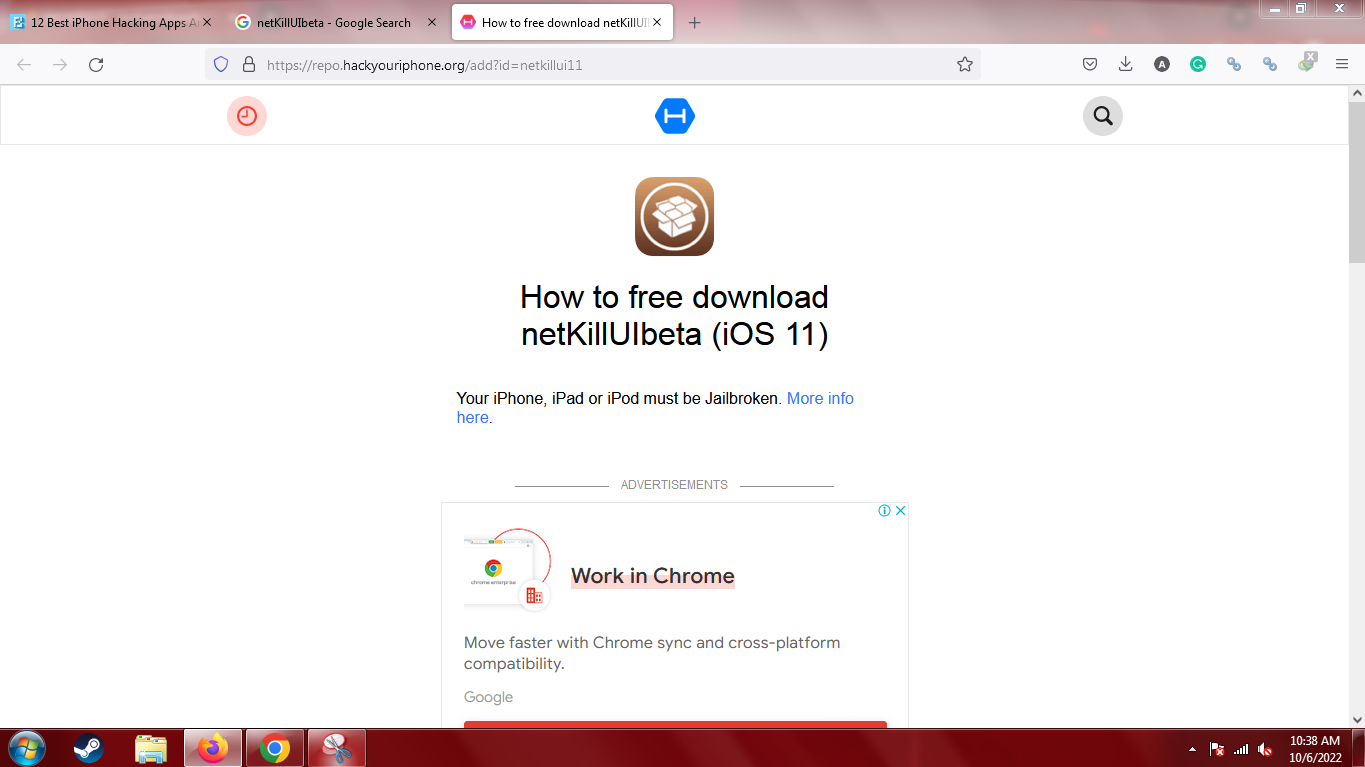Viewport: 1365px width, 767px height.
Task: Click the 'Google' advertiser name in ad
Action: 488,697
